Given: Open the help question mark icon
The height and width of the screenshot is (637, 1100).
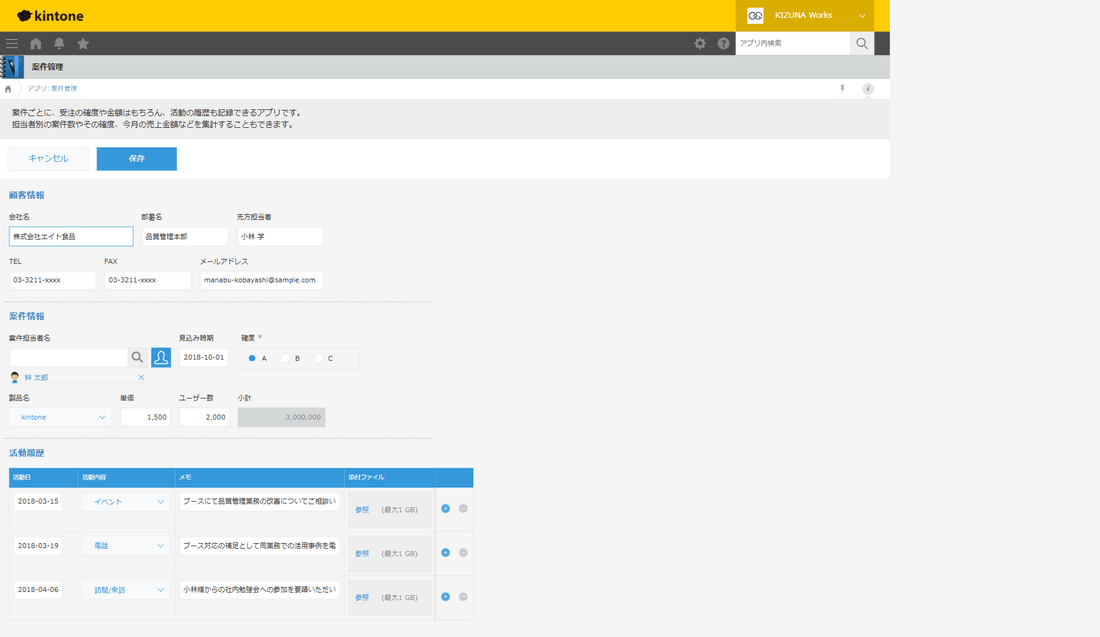Looking at the screenshot, I should click(723, 43).
